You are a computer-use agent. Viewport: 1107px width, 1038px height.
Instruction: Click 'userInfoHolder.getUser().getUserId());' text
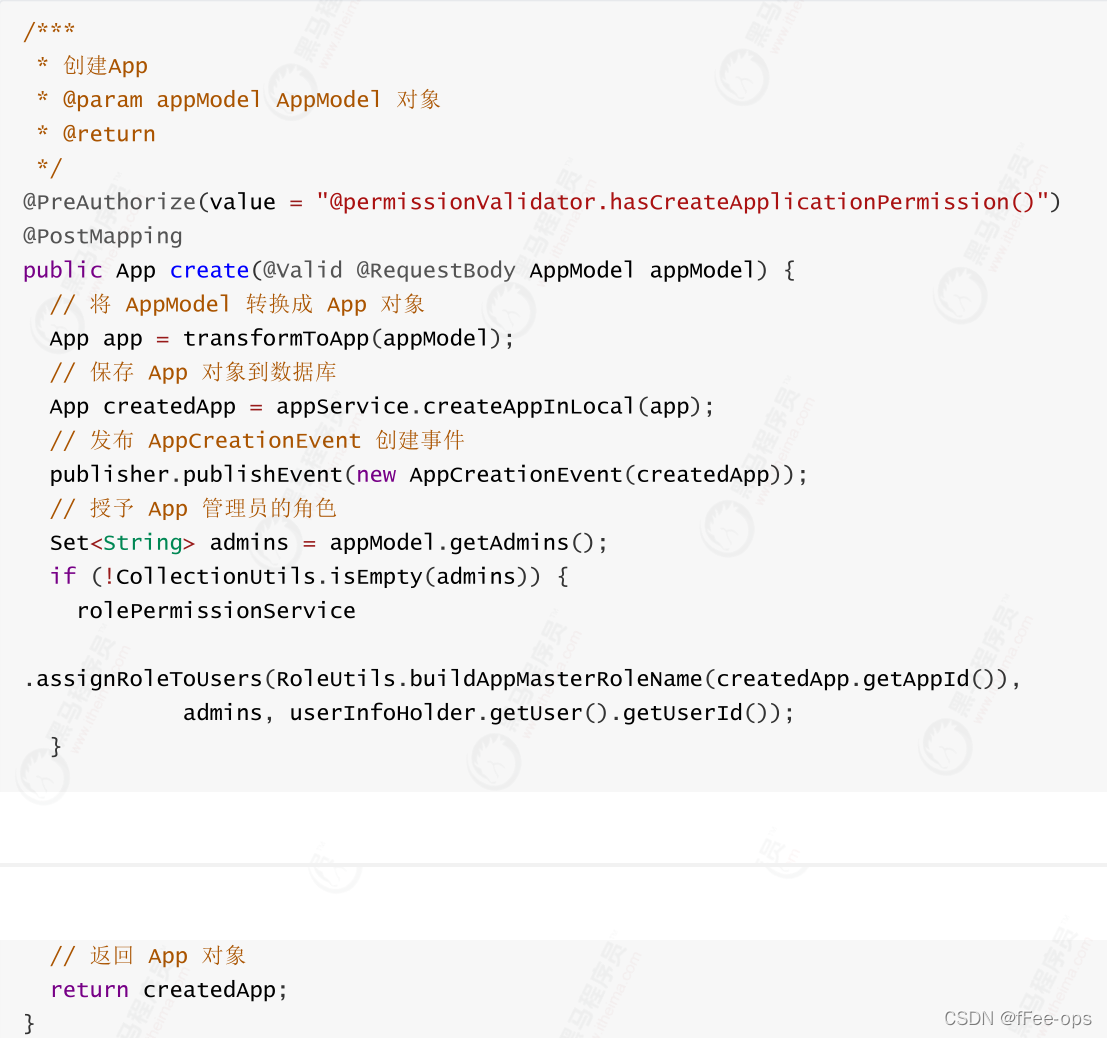click(542, 712)
